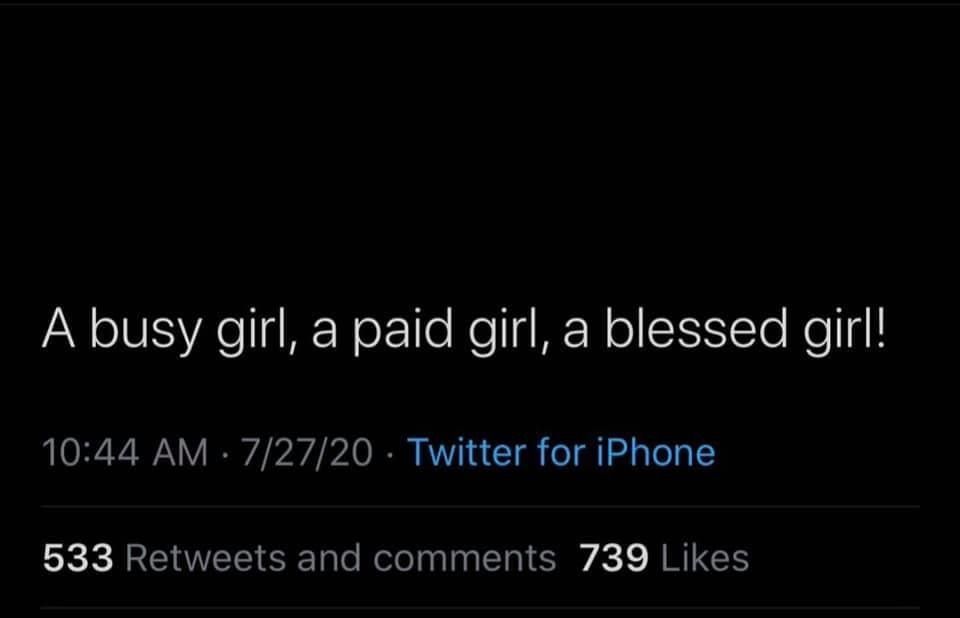This screenshot has width=960, height=618.
Task: Click the word 'Twitter' in source link
Action: click(467, 452)
